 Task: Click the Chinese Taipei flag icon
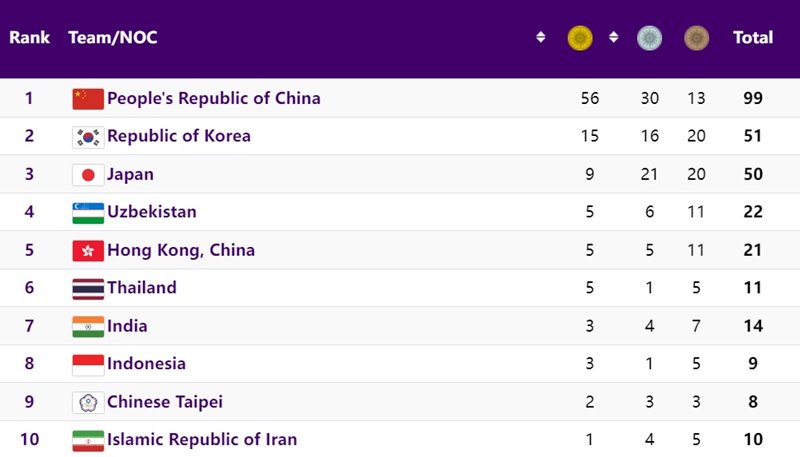click(88, 402)
